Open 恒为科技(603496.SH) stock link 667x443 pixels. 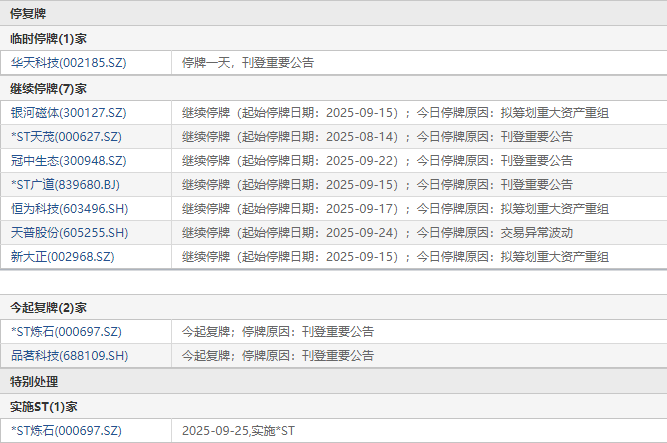pos(69,209)
